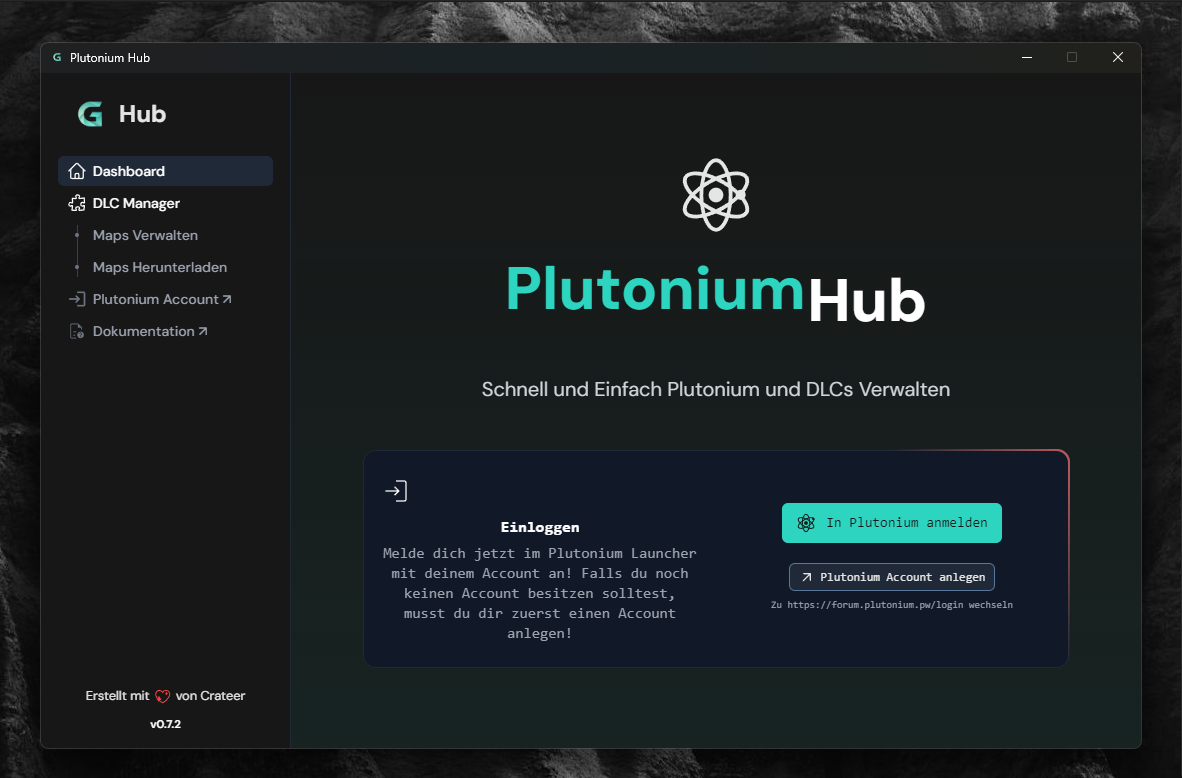Click the document icon next to Dokumentation
Screen dimensions: 1182x778
[77, 330]
